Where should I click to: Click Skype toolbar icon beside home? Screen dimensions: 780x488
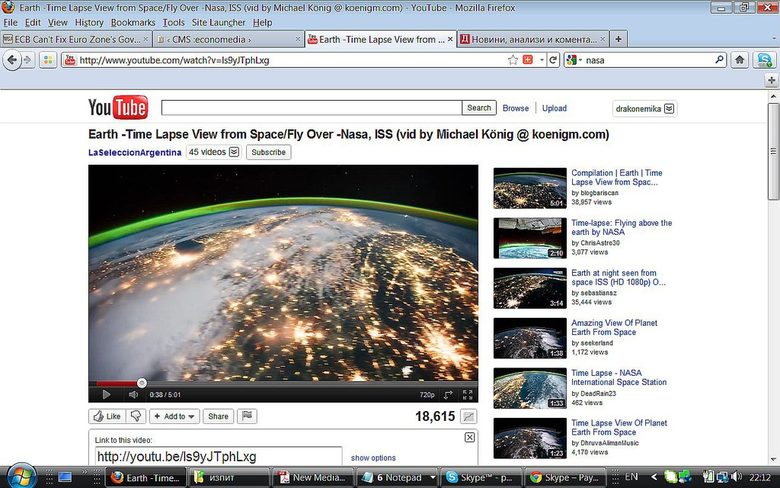tap(764, 60)
